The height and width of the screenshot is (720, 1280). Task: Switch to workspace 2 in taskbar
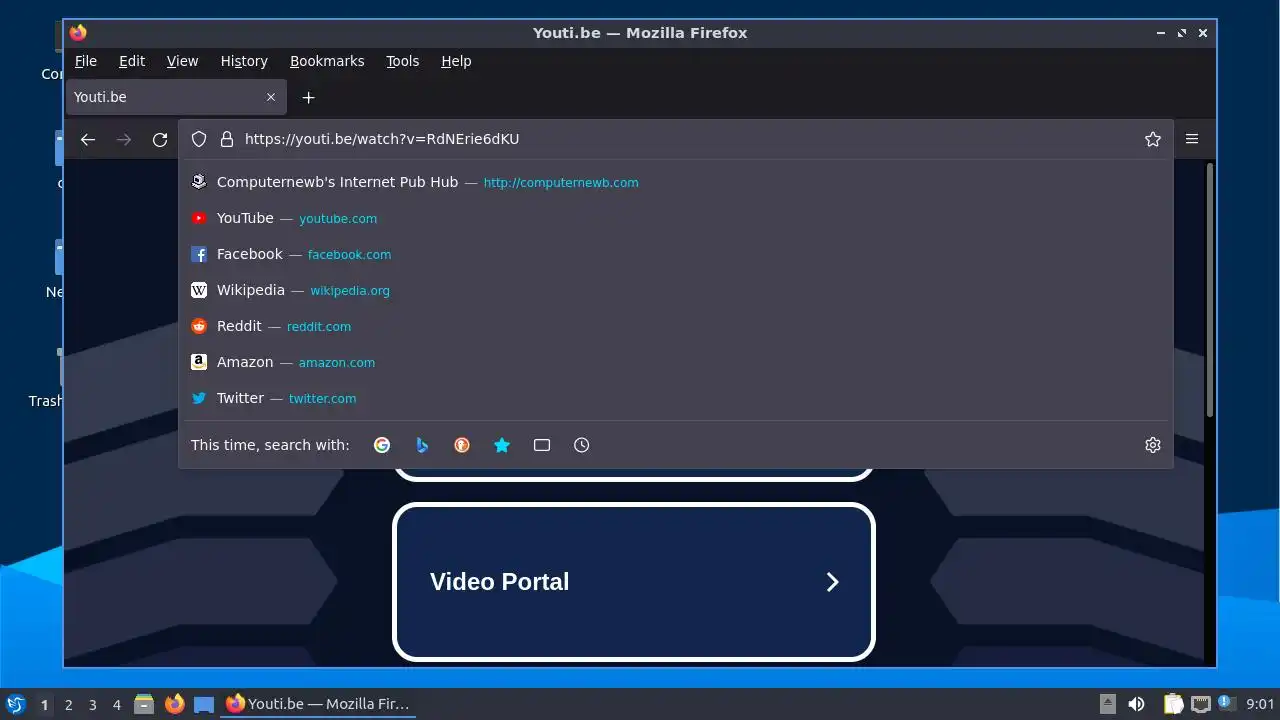pos(69,705)
